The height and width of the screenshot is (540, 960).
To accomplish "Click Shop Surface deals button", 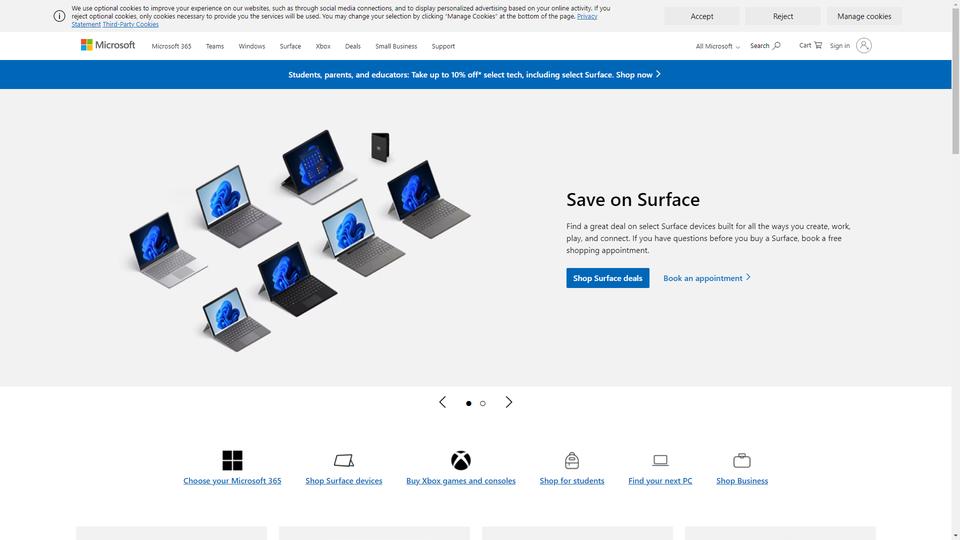I will 607,278.
